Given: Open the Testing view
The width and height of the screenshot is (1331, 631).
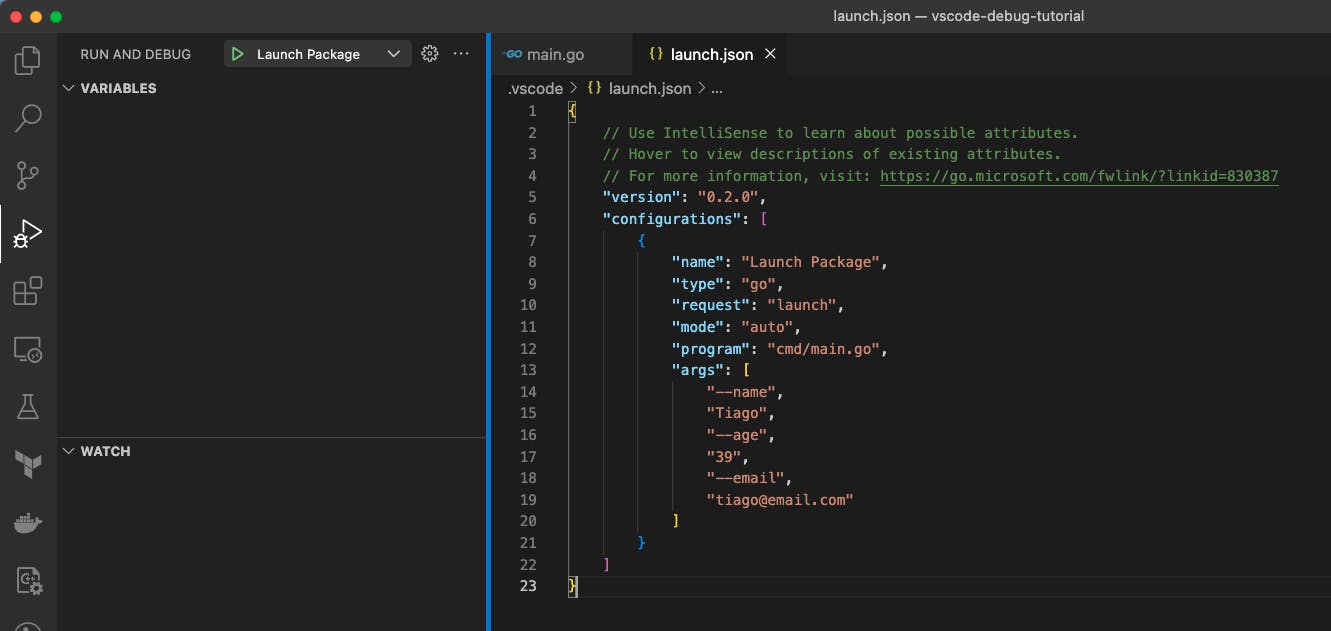Looking at the screenshot, I should coord(27,406).
